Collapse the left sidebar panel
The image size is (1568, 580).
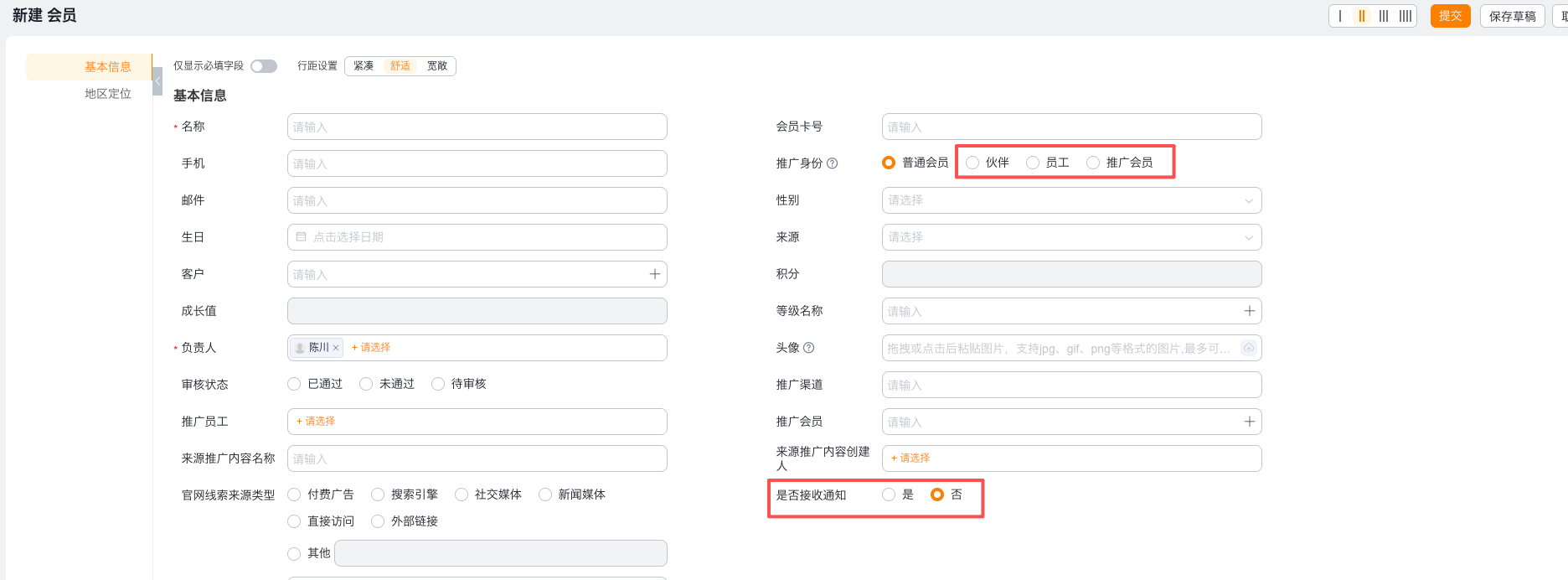tap(157, 81)
